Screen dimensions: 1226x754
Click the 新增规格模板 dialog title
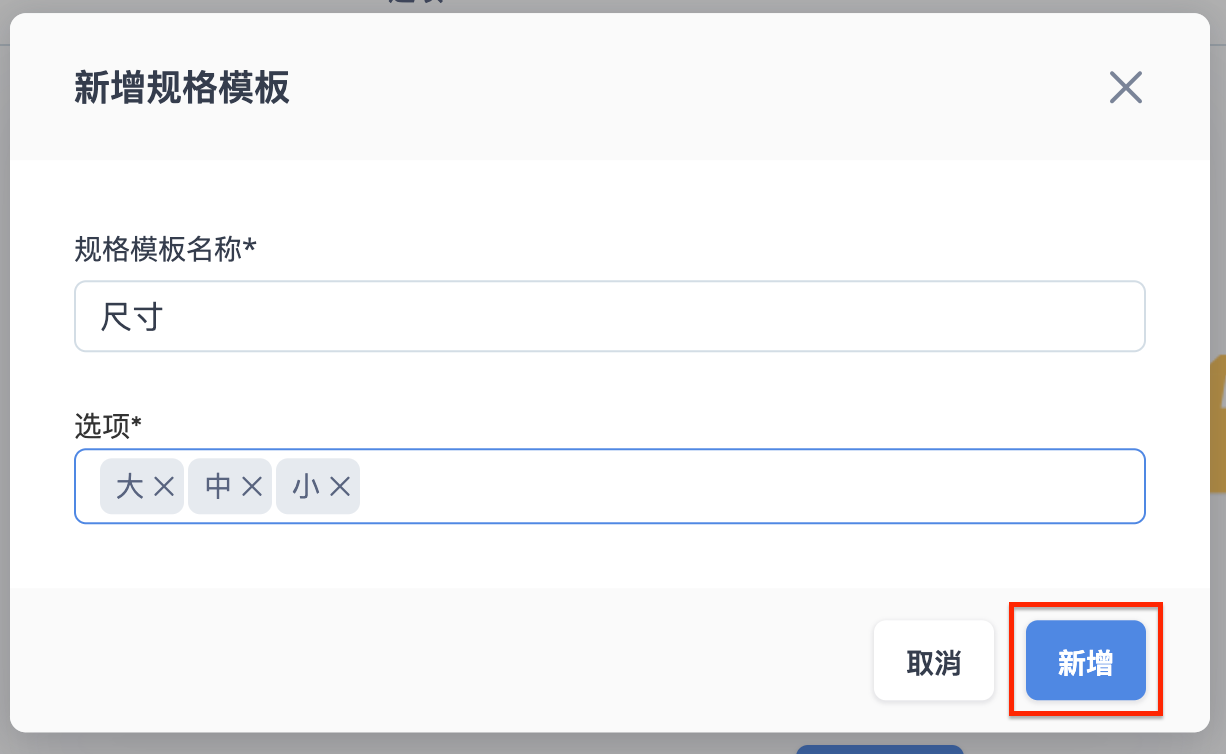(x=182, y=88)
